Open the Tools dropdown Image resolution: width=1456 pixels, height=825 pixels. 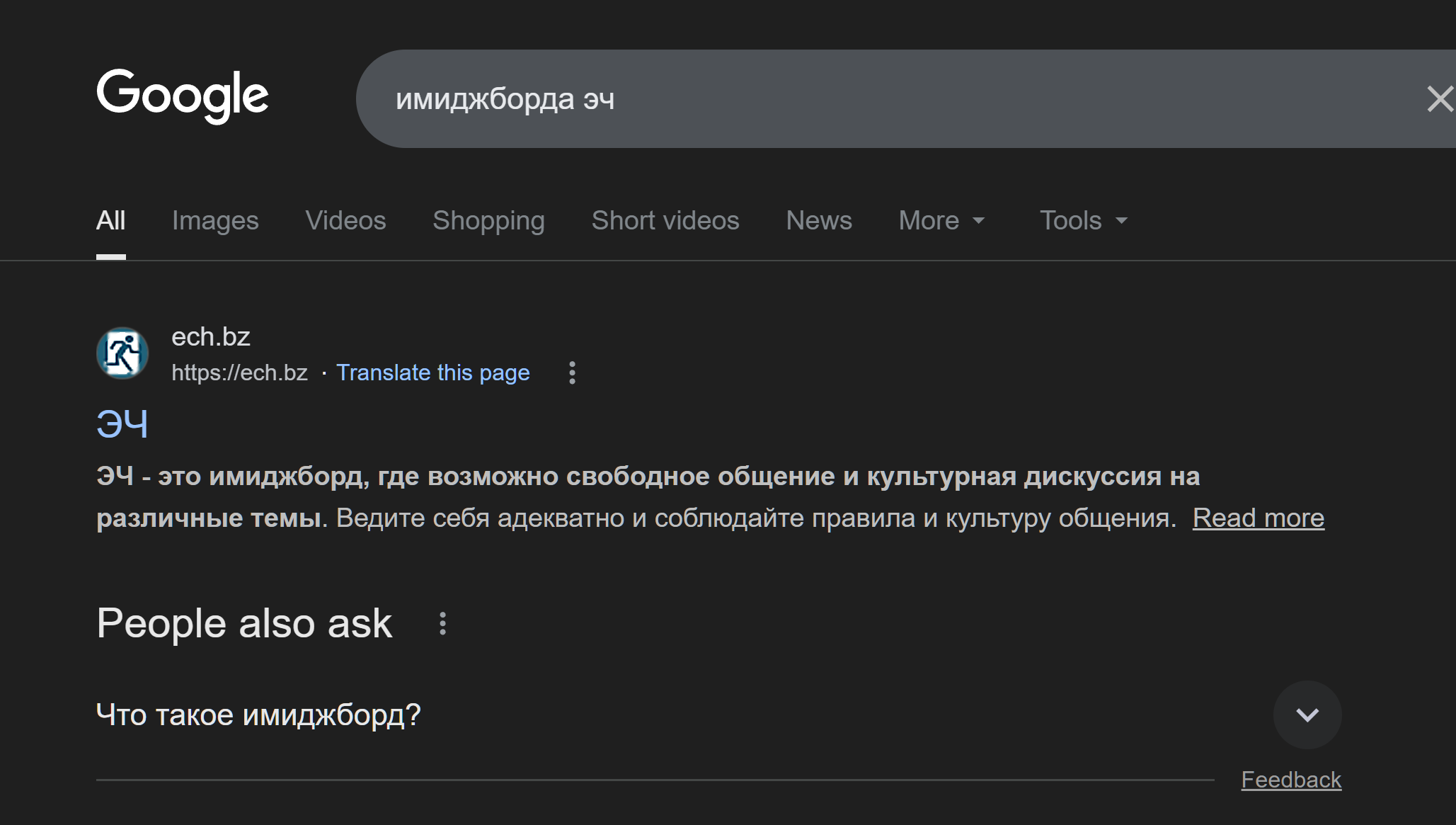(1083, 221)
